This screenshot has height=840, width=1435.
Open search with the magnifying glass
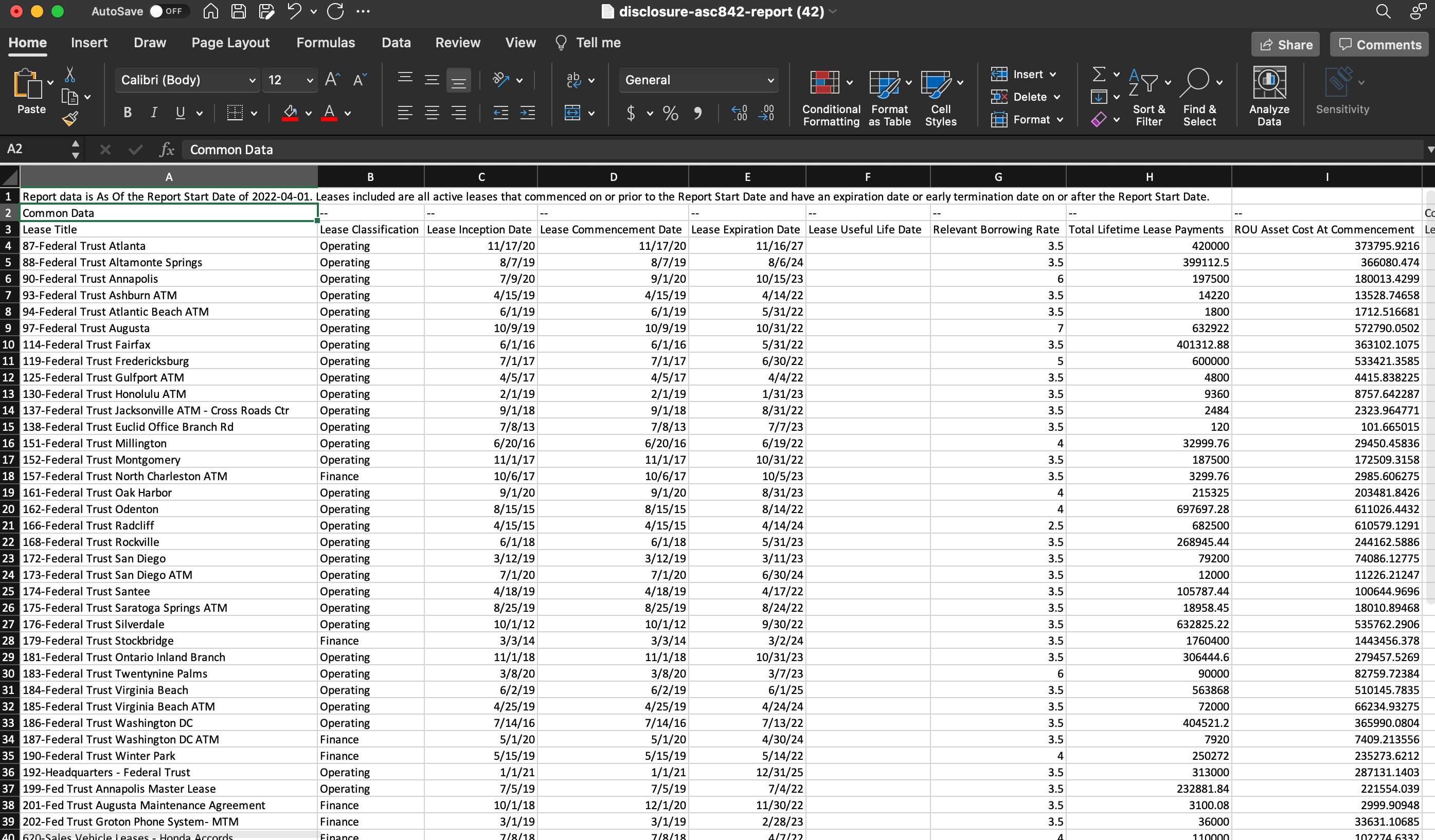tap(1383, 11)
